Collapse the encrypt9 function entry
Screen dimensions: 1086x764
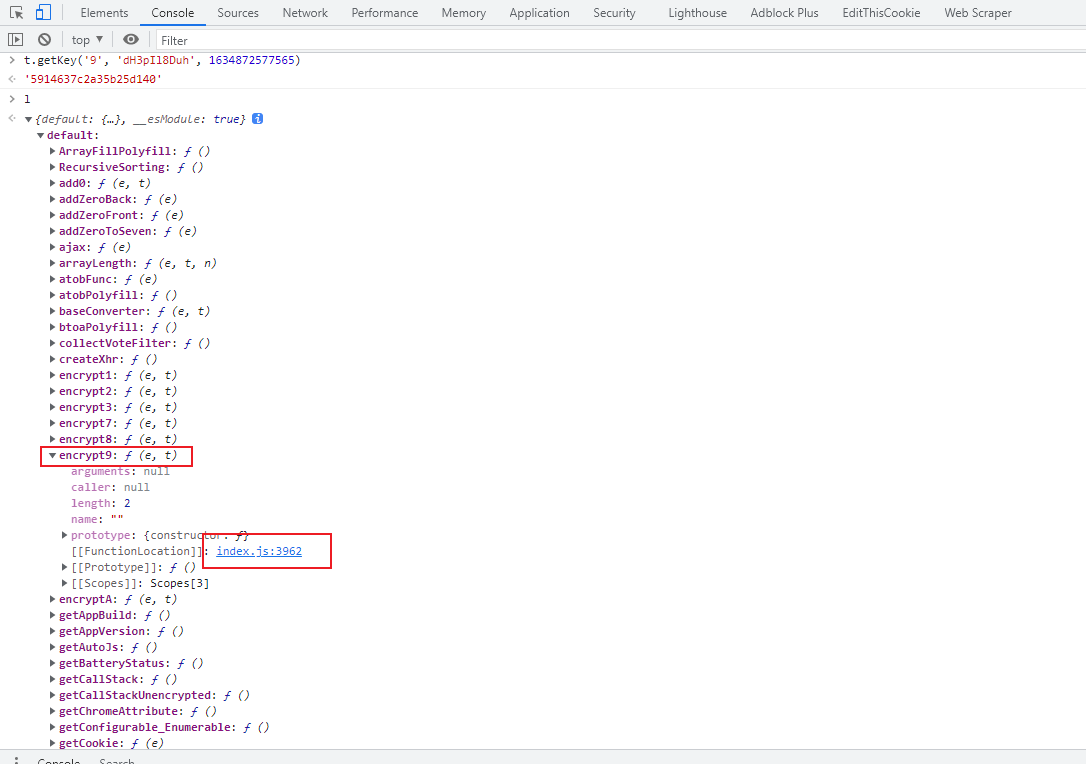coord(52,456)
